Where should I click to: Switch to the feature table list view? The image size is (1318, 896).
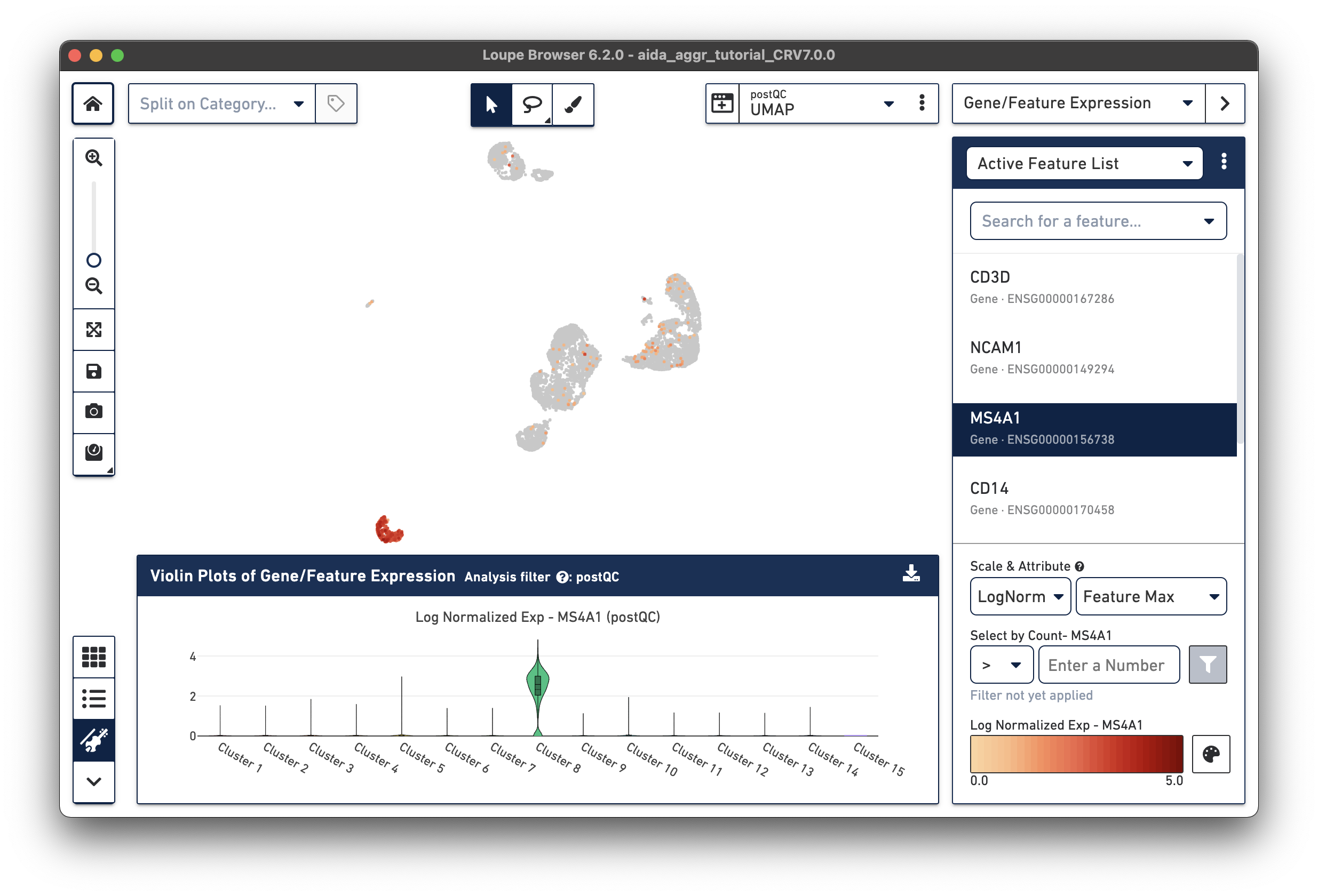point(93,699)
